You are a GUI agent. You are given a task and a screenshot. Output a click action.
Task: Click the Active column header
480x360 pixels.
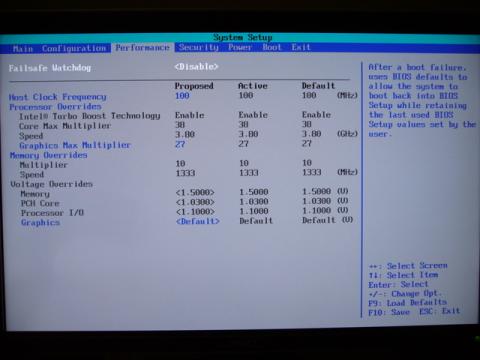click(253, 86)
